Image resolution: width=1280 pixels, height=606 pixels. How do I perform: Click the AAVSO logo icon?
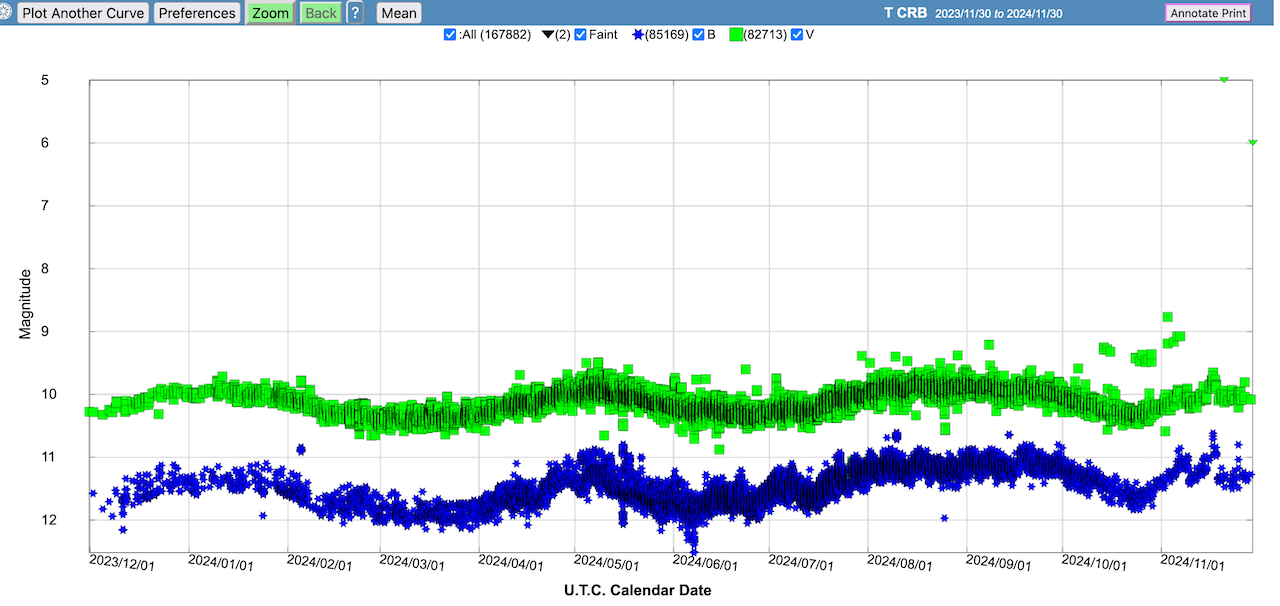pyautogui.click(x=6, y=13)
